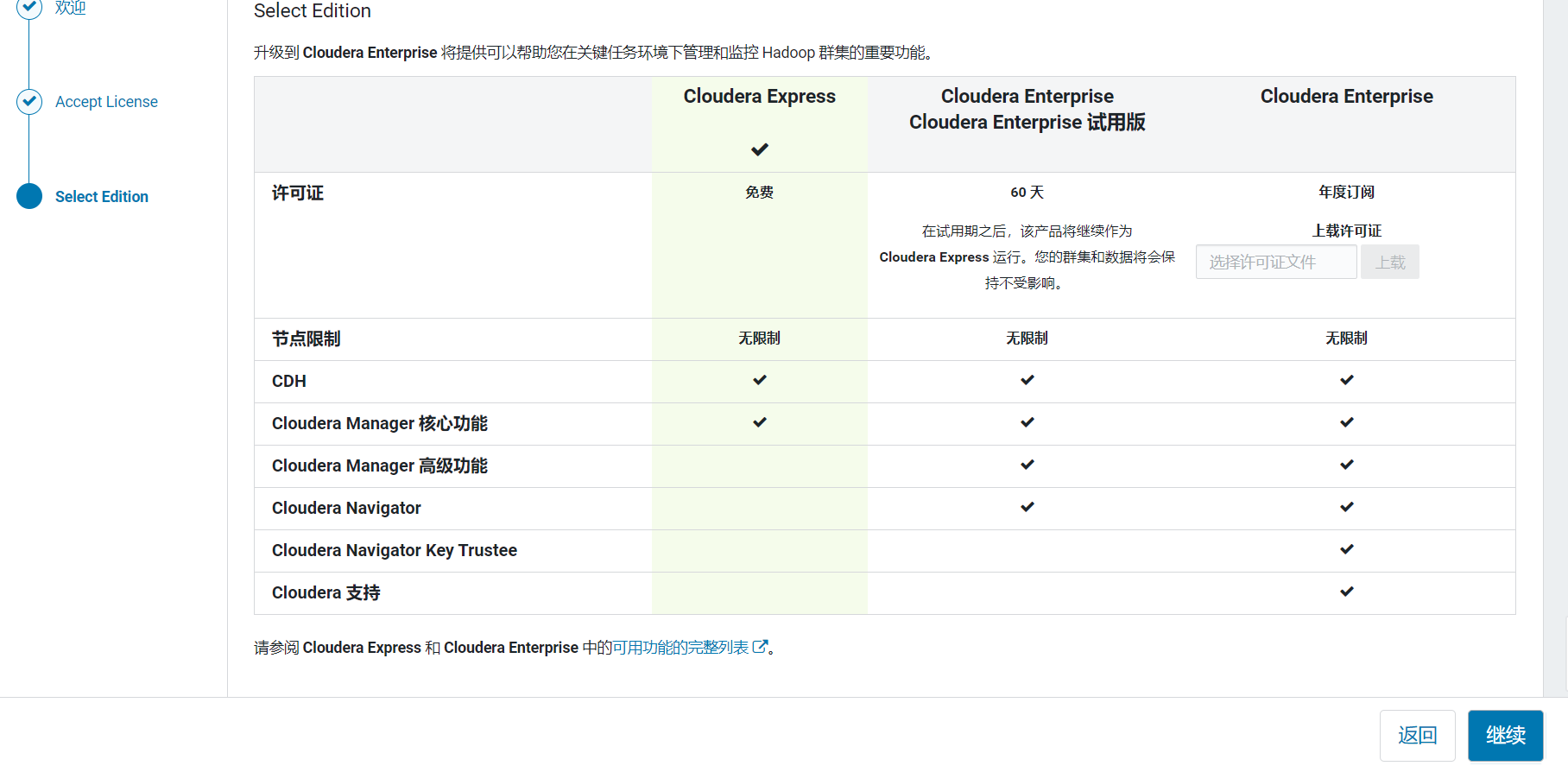1568x766 pixels.
Task: Click the trial expiry description paragraph
Action: coord(1027,256)
